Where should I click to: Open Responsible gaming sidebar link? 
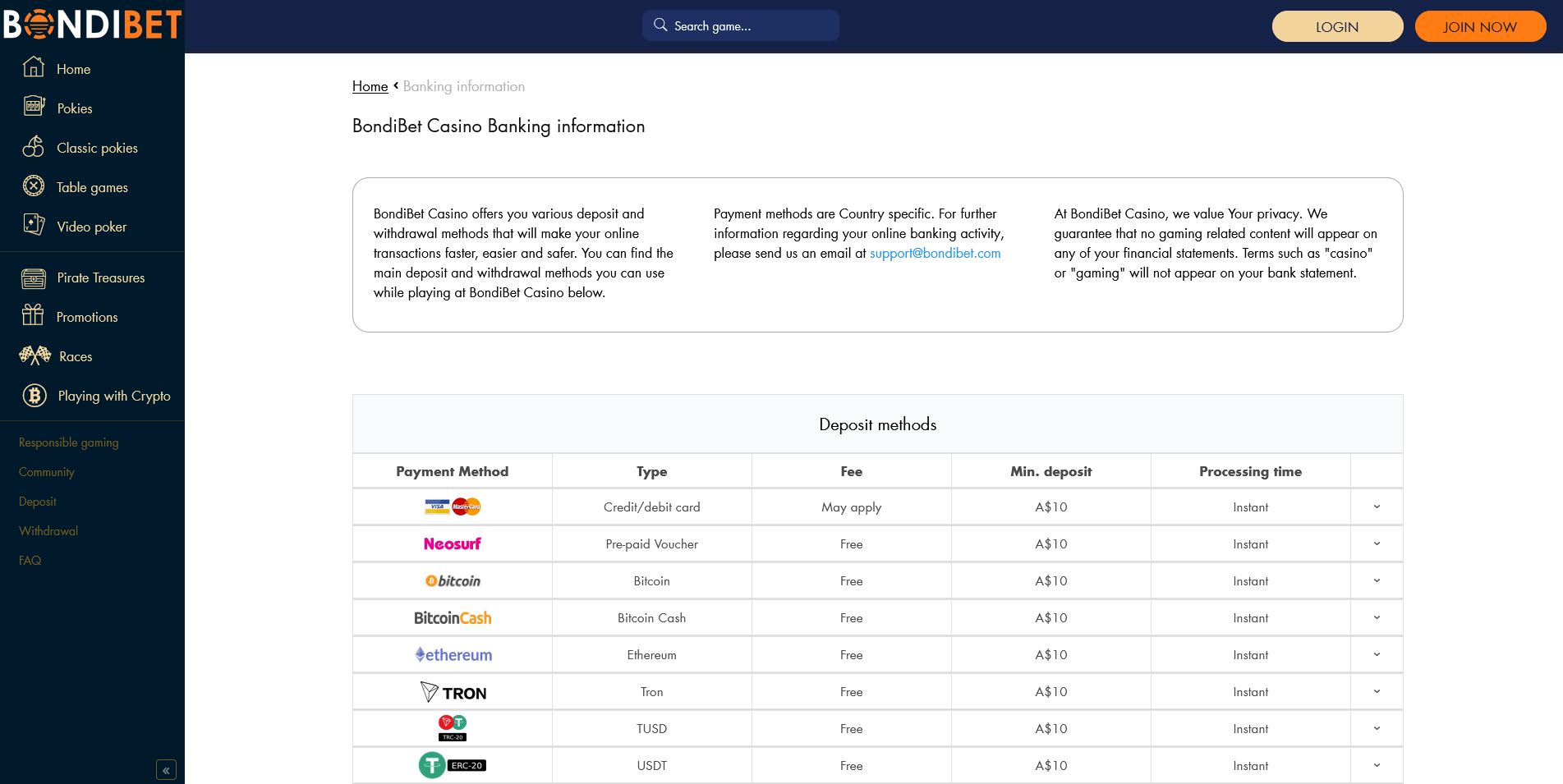69,442
